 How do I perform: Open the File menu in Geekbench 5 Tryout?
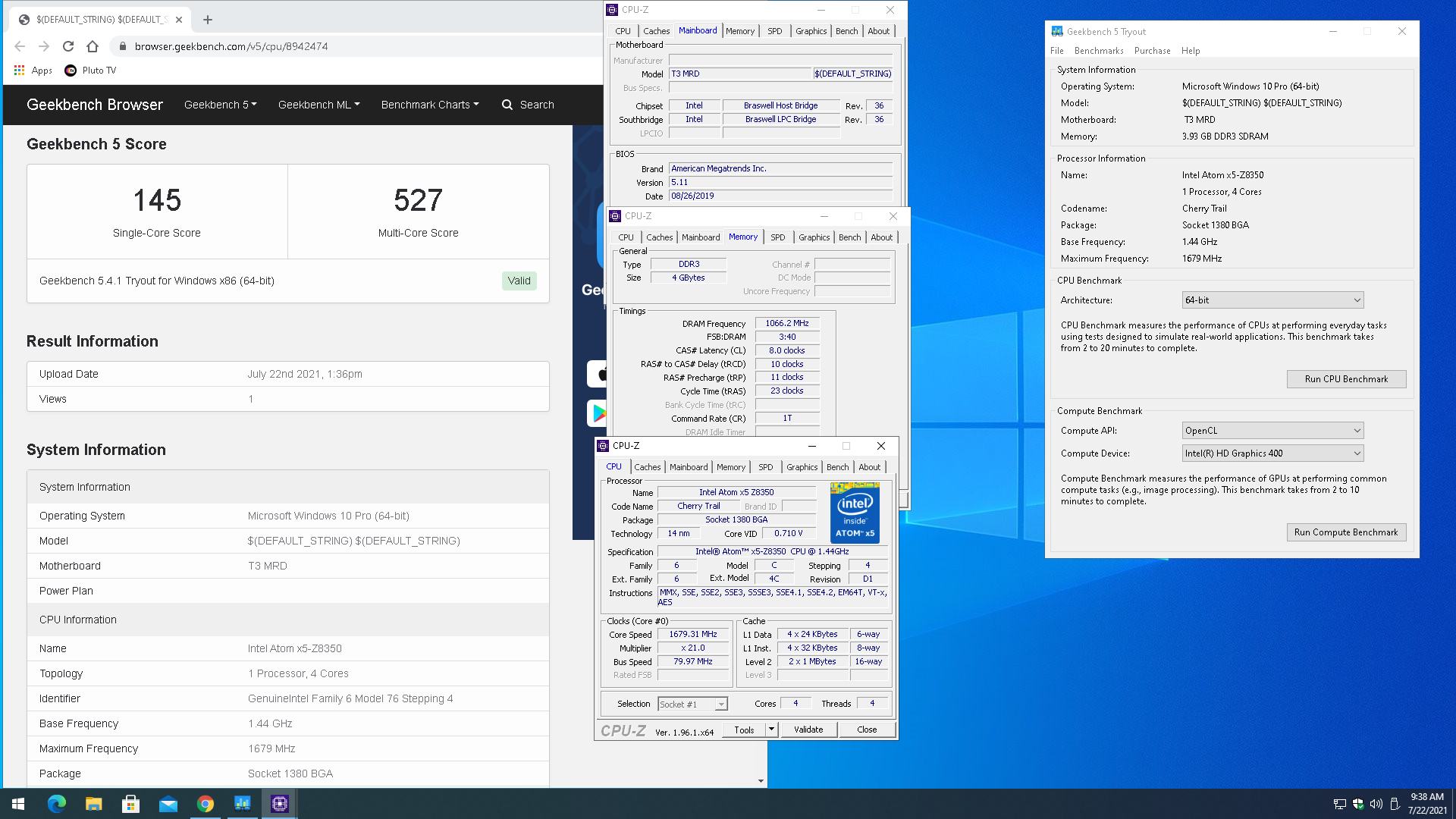coord(1057,51)
